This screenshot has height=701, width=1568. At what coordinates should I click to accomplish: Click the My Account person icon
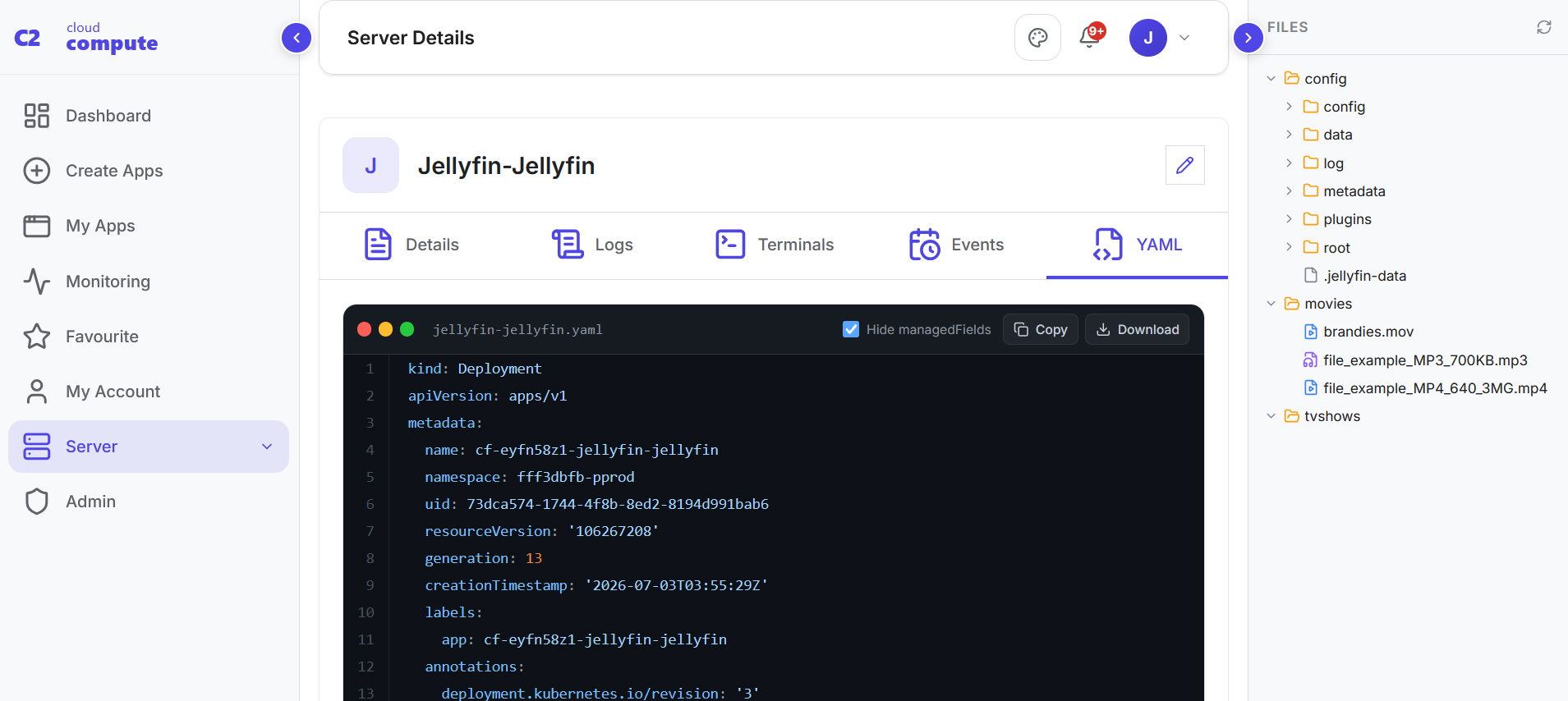37,392
